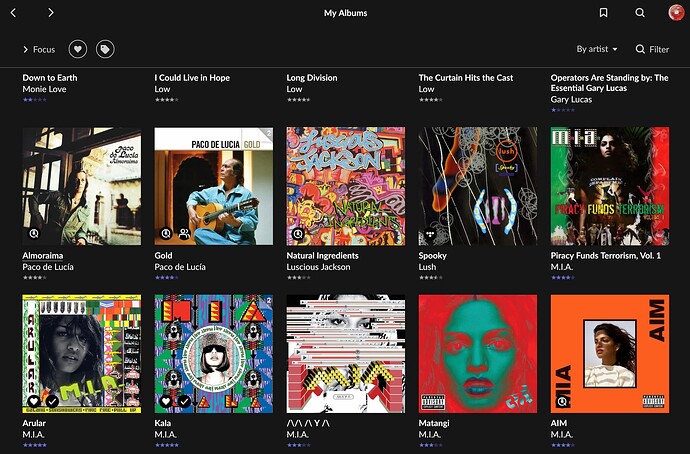This screenshot has height=454, width=690.
Task: Click the Natural Ingredients title
Action: 323,256
